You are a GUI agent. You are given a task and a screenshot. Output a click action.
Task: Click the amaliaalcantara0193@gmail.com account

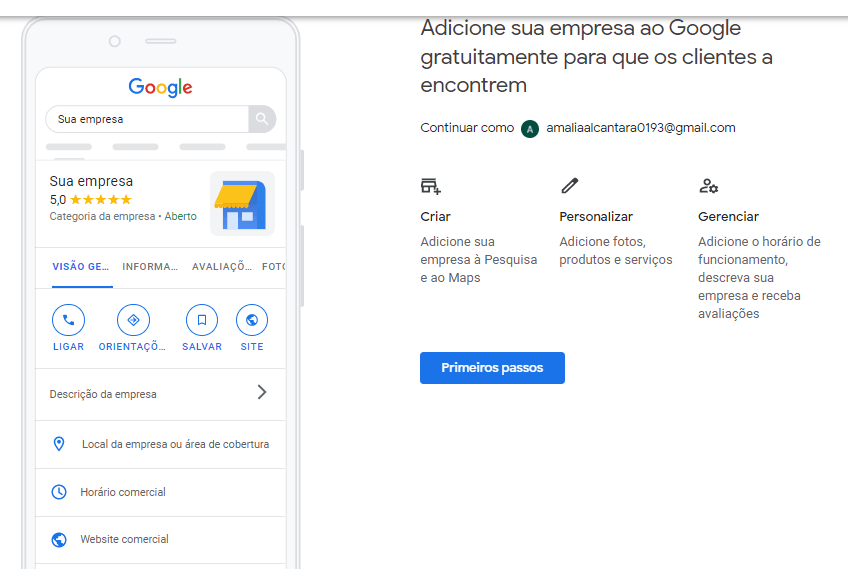640,128
